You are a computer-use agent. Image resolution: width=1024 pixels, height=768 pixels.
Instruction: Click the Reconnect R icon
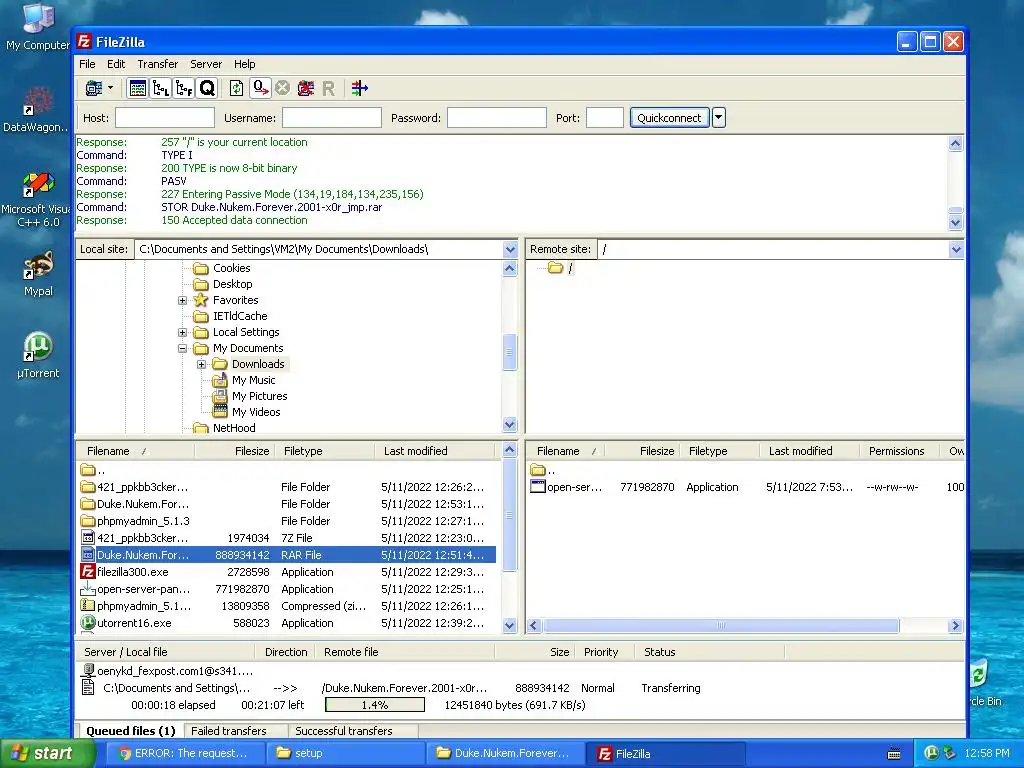click(328, 88)
